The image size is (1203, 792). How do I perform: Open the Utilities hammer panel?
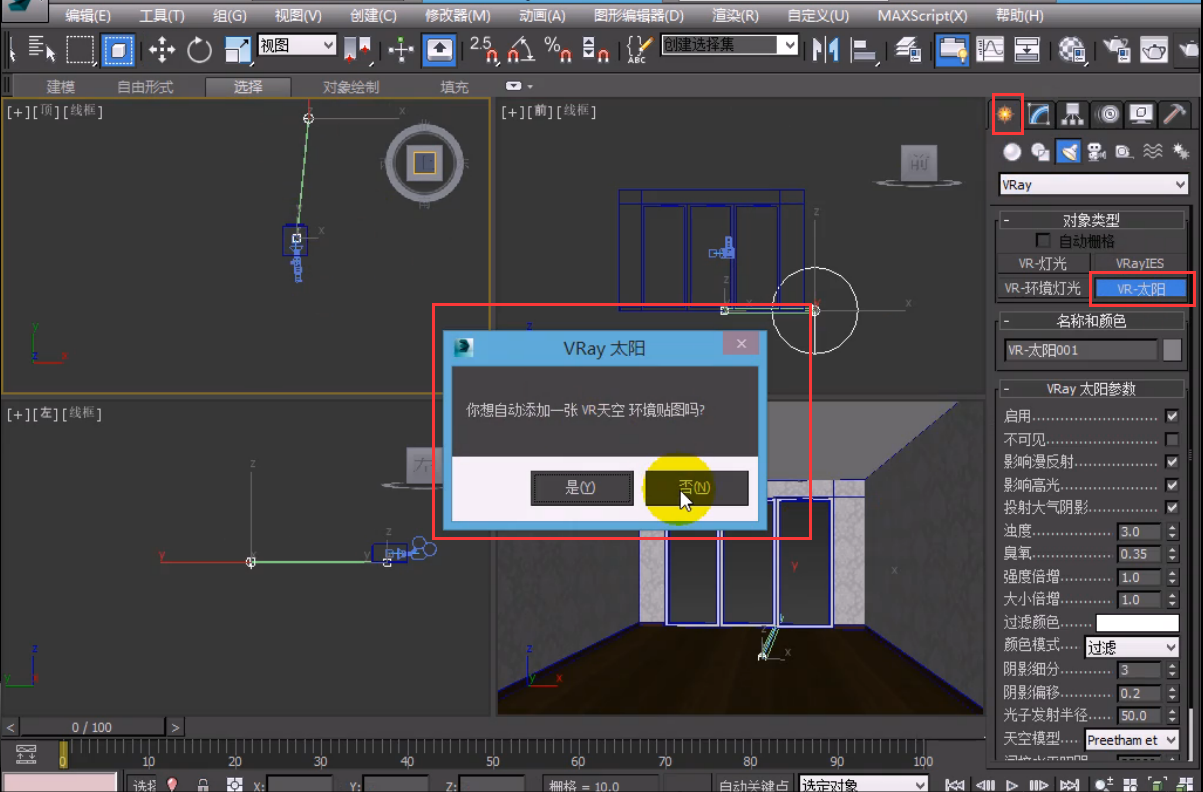(1173, 115)
